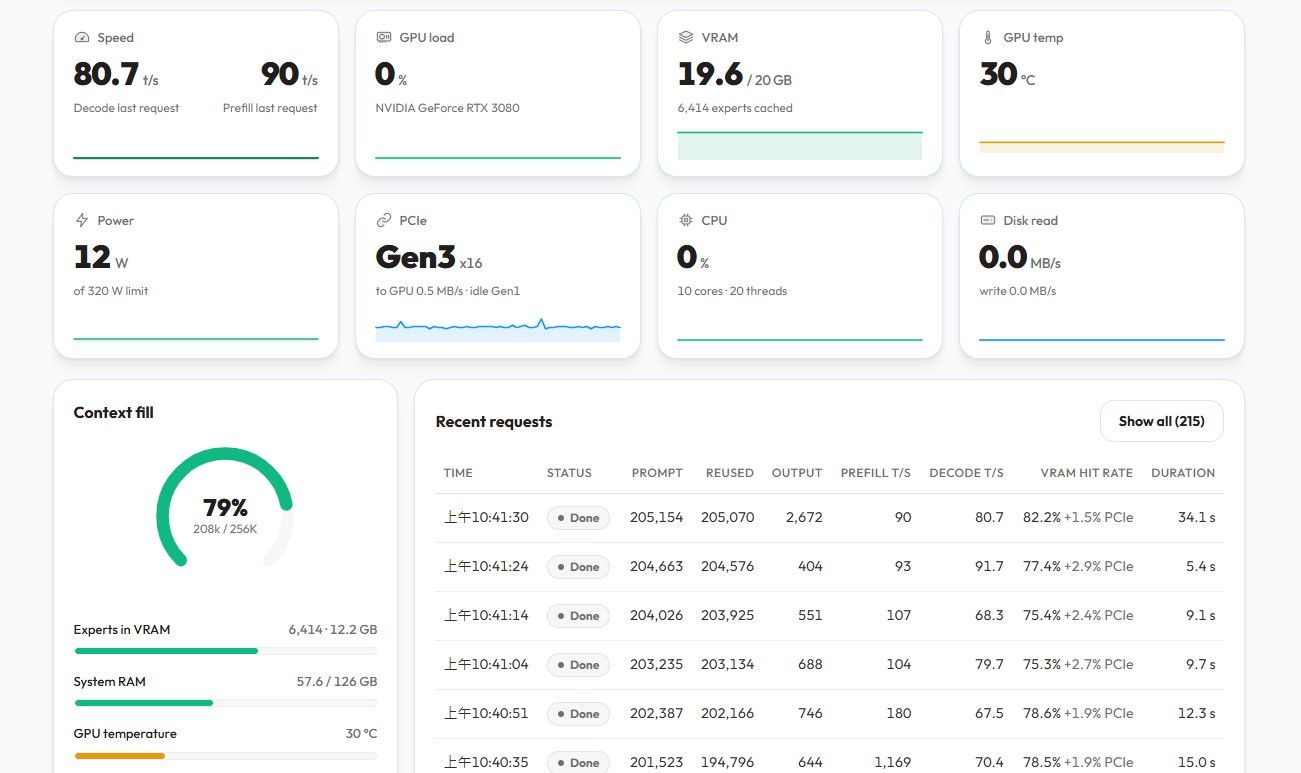Select the VRAM HIT RATE column header

pyautogui.click(x=1086, y=473)
